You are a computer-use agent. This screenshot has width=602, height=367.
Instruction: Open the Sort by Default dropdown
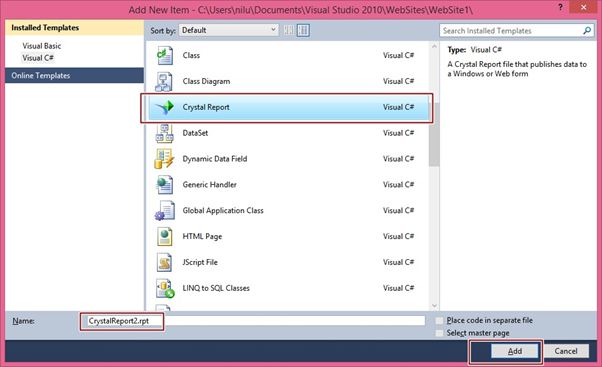(x=228, y=30)
